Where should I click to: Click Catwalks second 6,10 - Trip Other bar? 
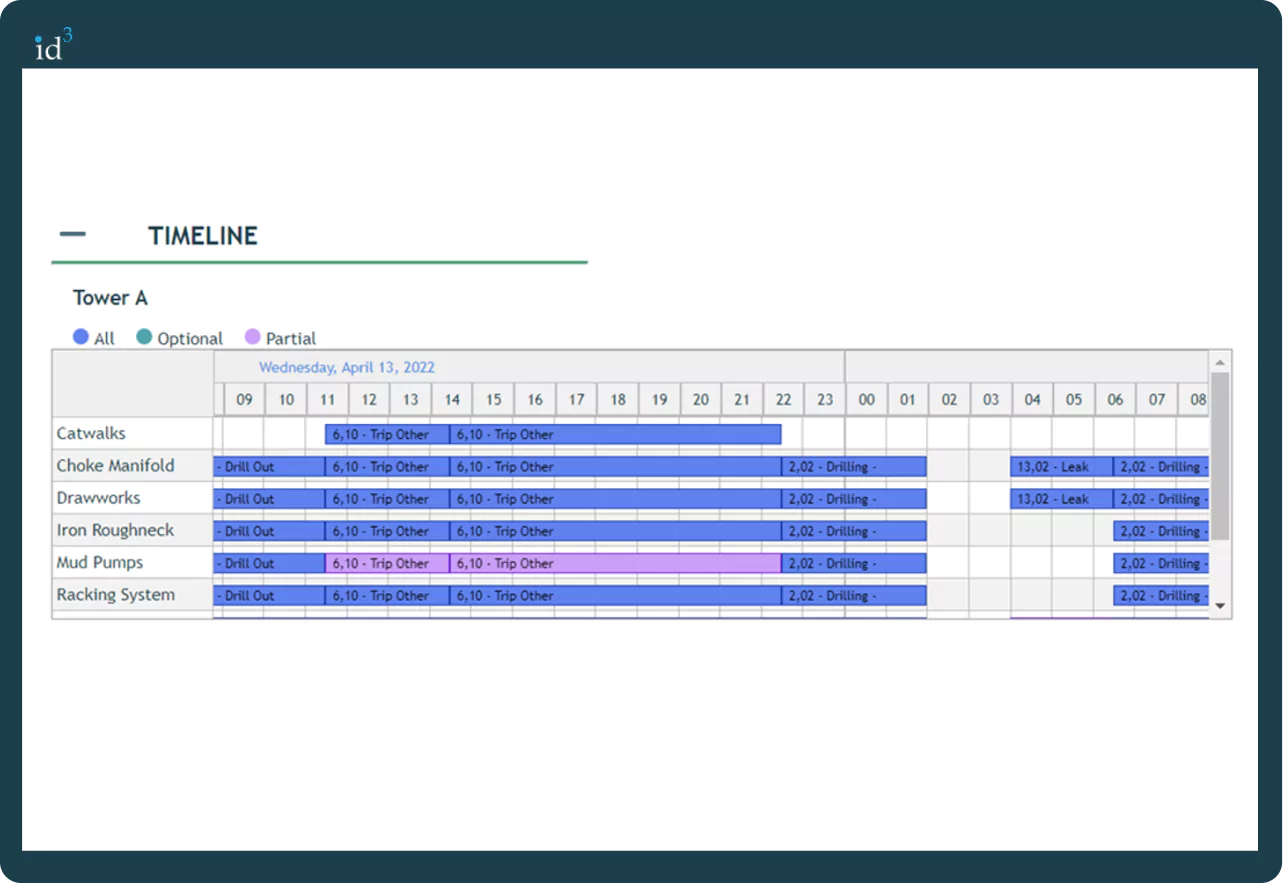click(x=615, y=434)
